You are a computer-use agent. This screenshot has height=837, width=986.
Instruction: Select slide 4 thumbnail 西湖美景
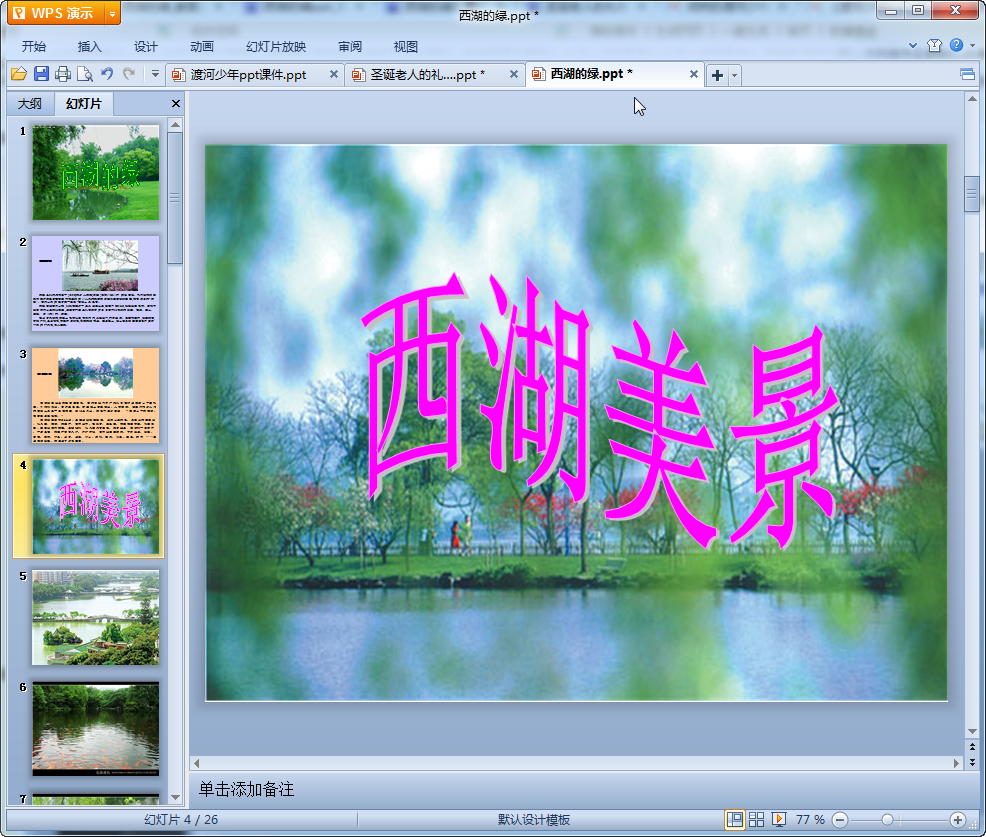[x=96, y=506]
